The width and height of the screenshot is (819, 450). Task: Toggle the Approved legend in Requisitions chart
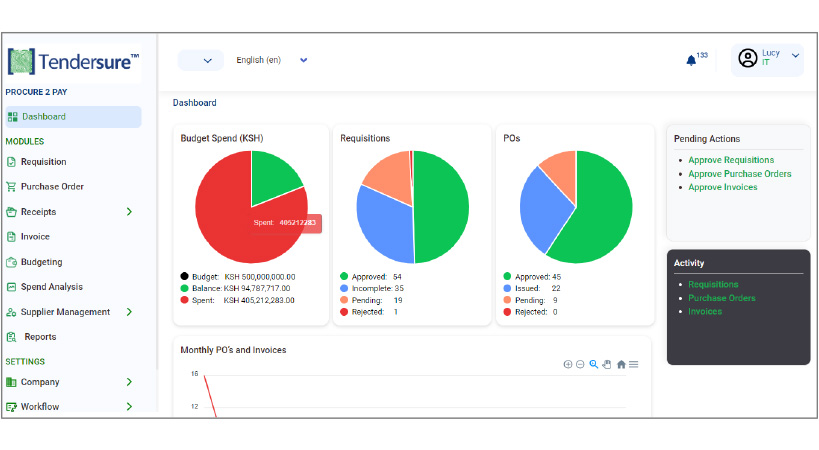pos(370,276)
